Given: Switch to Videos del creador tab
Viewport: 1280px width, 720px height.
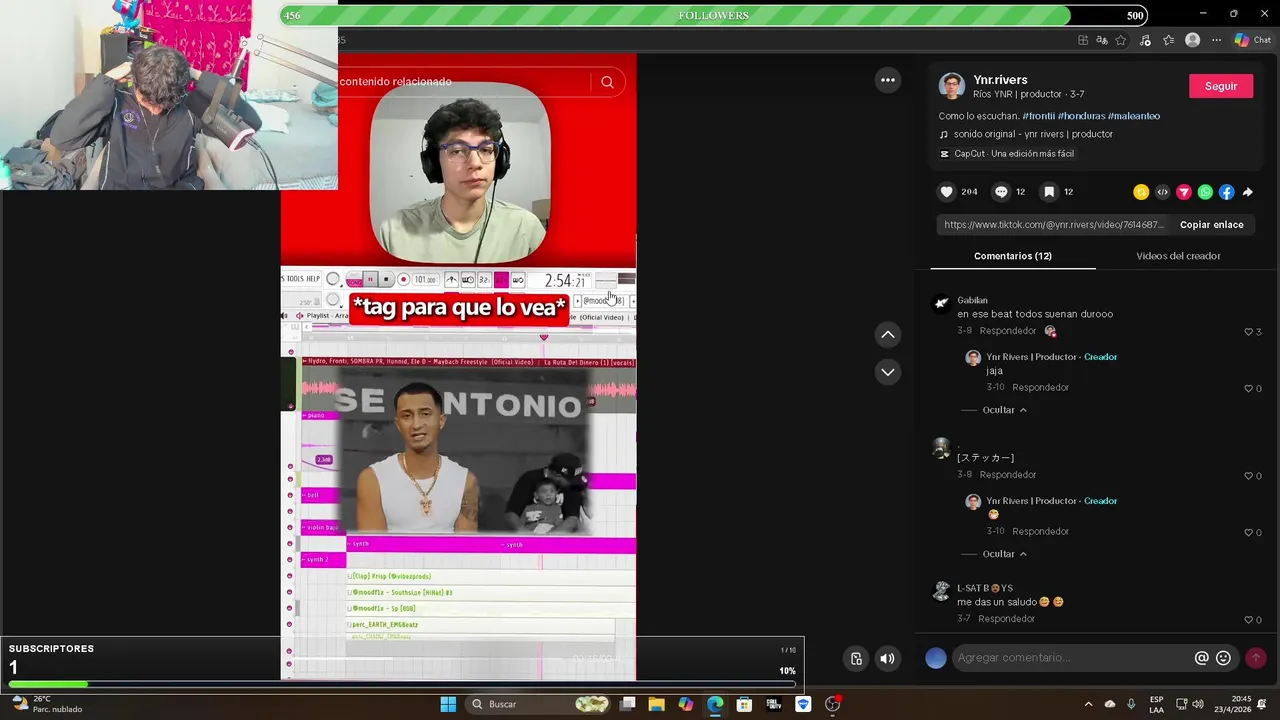Looking at the screenshot, I should (x=1178, y=256).
